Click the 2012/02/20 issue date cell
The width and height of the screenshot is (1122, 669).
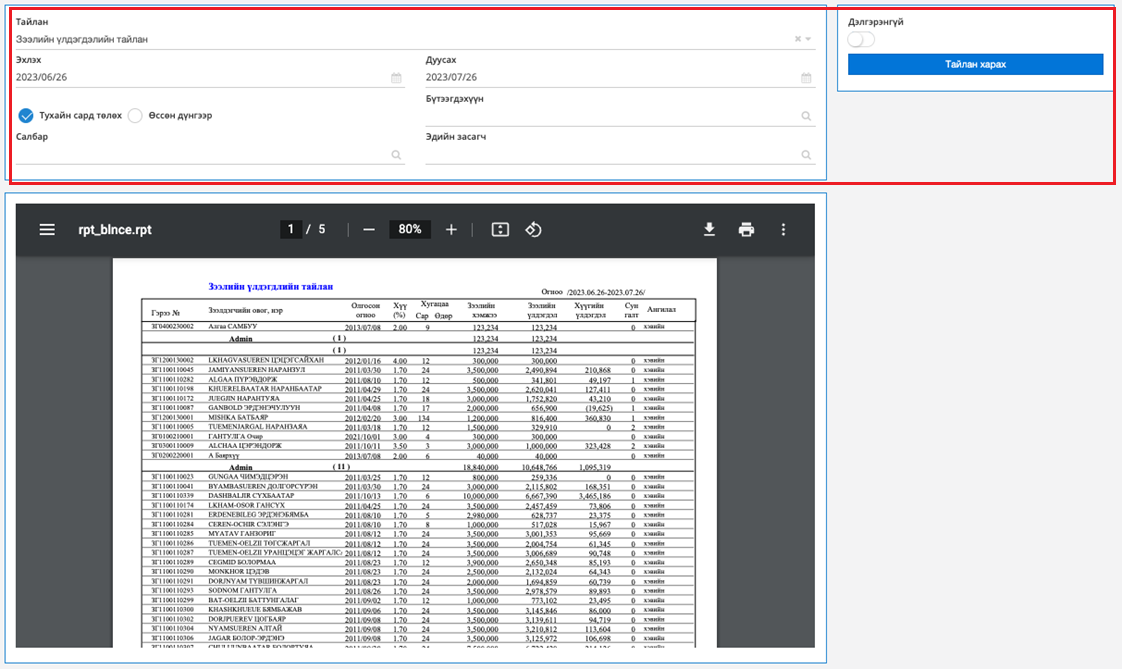pyautogui.click(x=363, y=418)
